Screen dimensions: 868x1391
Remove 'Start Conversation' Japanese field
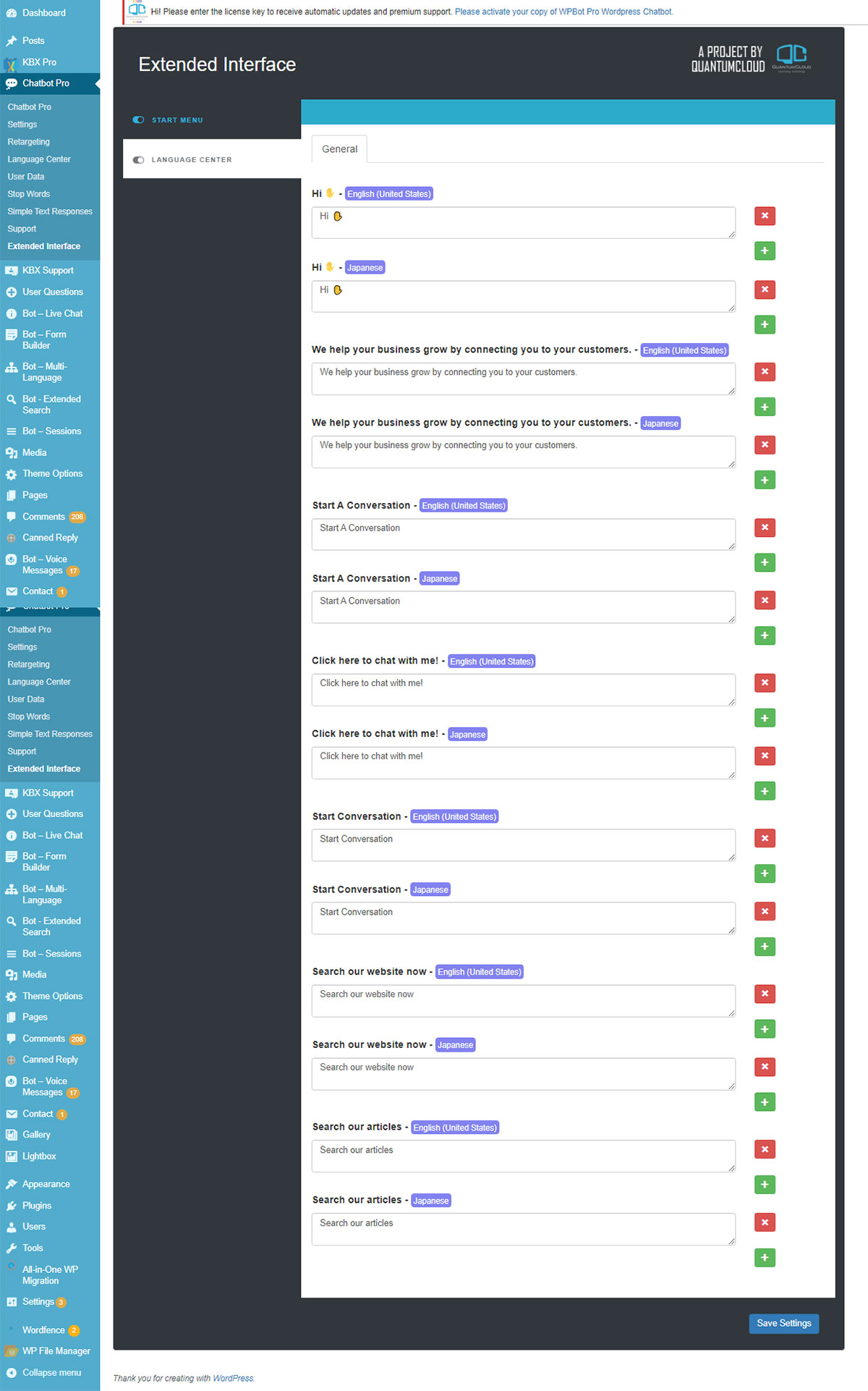coord(765,912)
